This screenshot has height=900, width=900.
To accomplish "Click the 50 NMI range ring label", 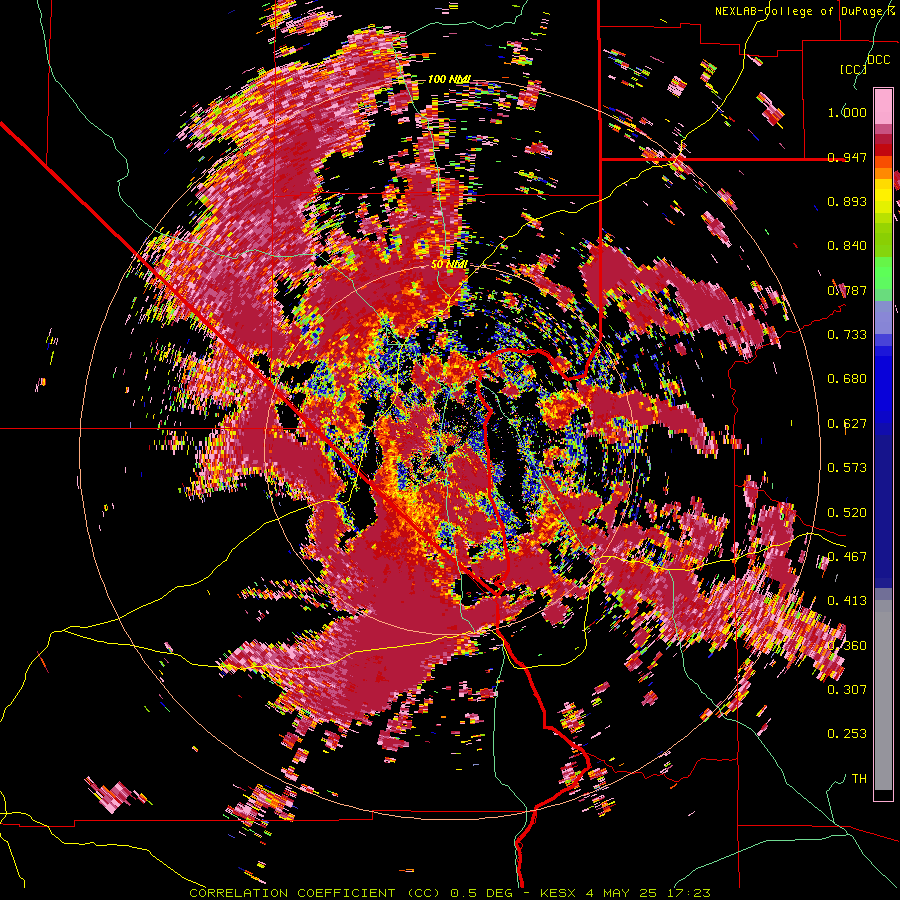I will tap(449, 265).
